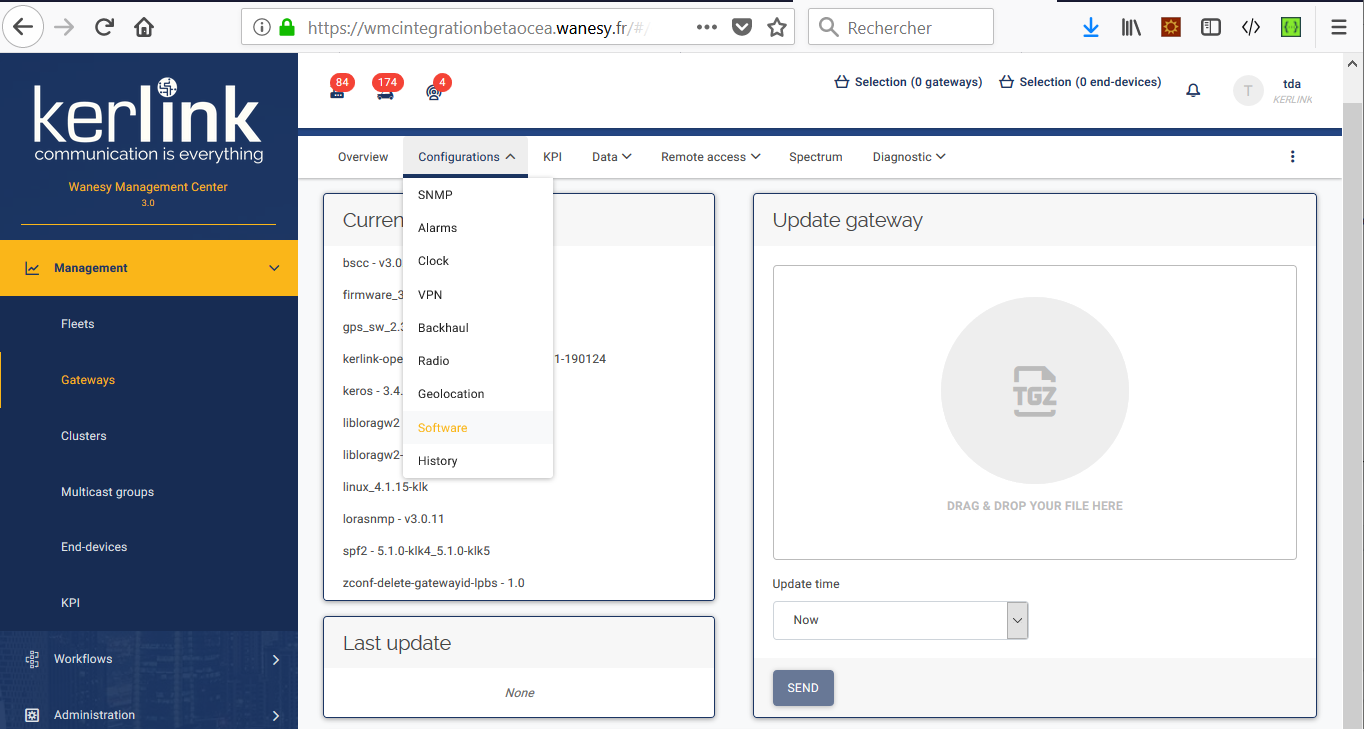Open the notifications bell

coord(1192,90)
